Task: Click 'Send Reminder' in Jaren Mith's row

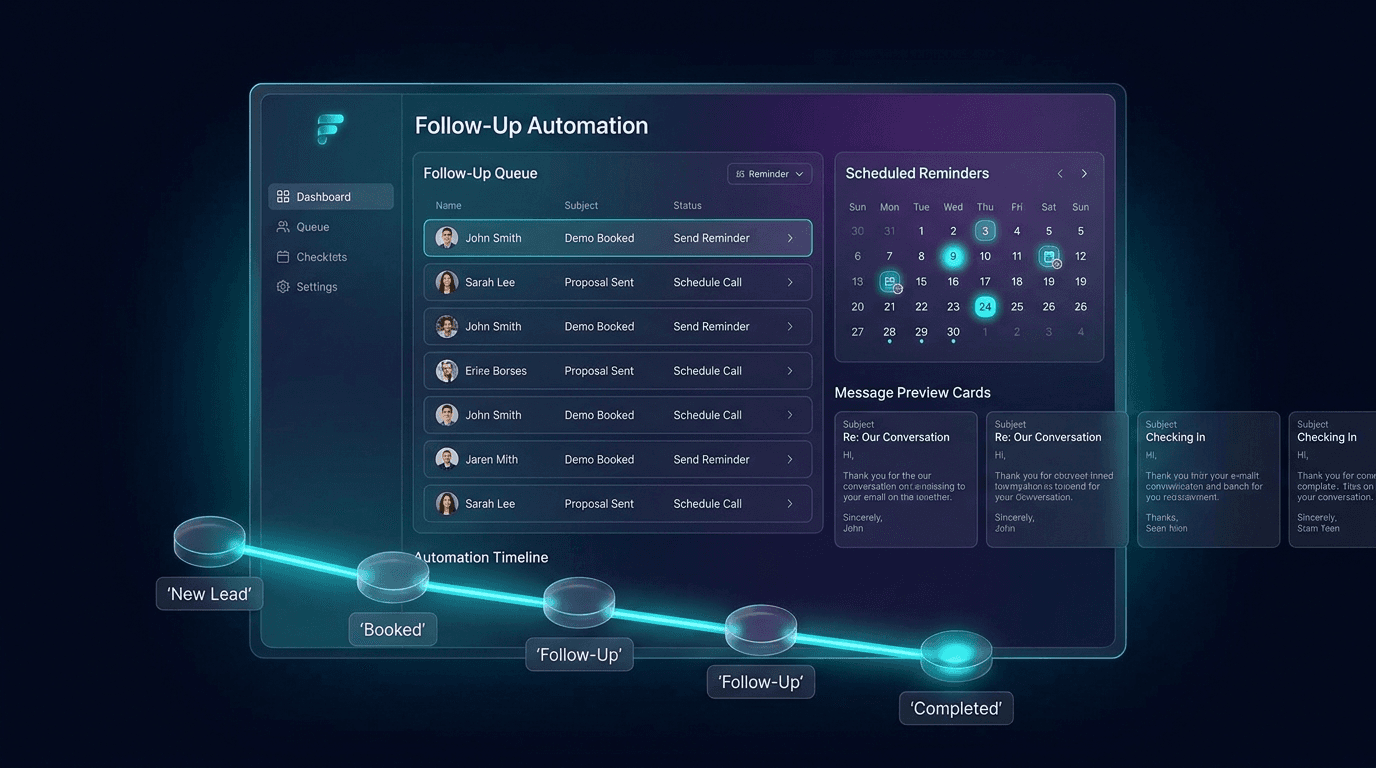Action: tap(711, 459)
